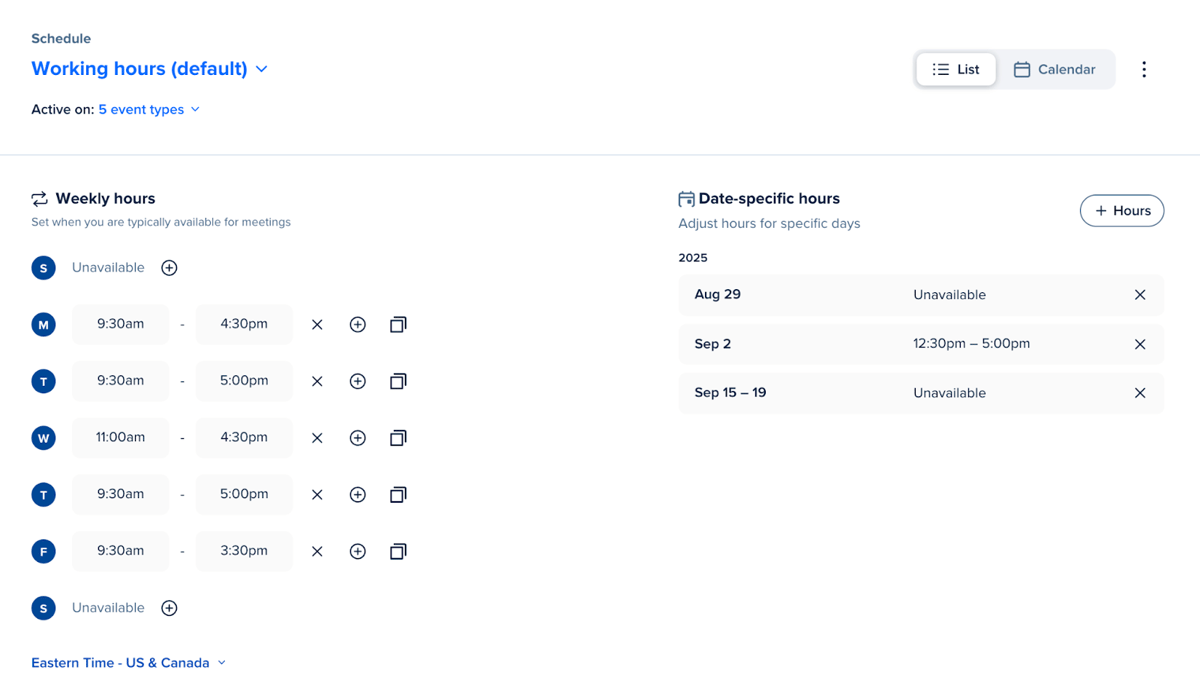Copy Friday's hours using the duplicate icon
The image size is (1200, 699).
398,551
